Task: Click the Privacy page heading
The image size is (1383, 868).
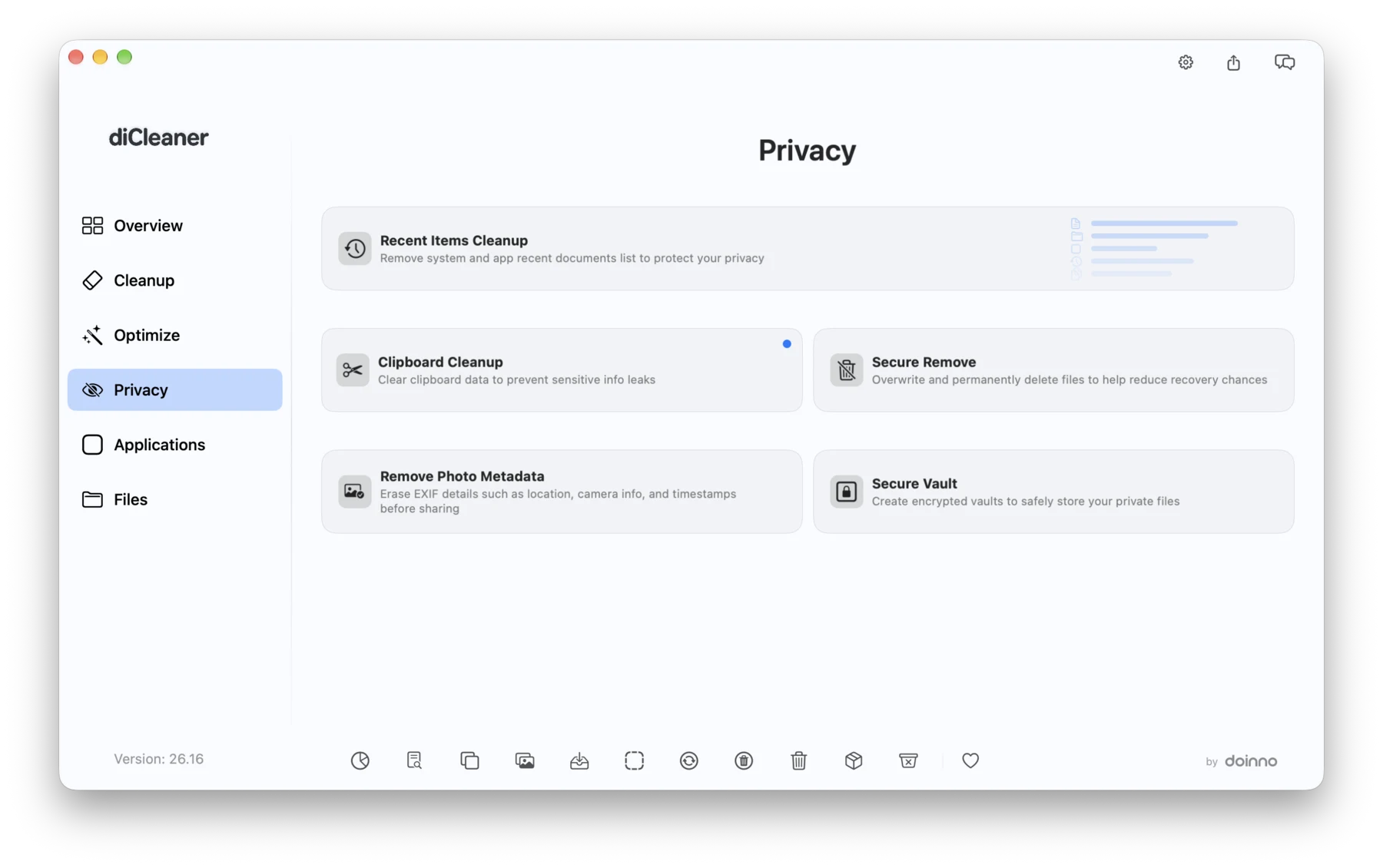Action: click(x=807, y=151)
